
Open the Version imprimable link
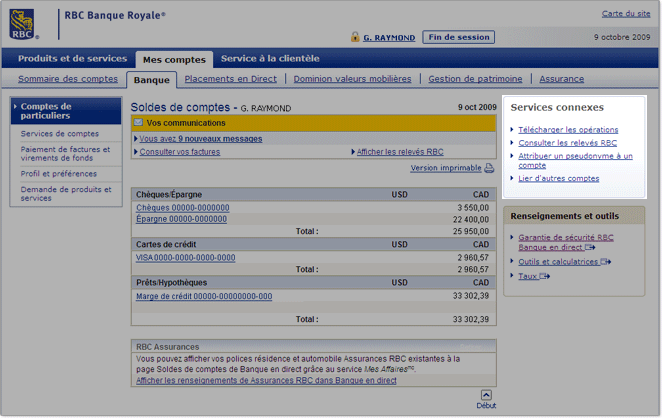[x=446, y=168]
